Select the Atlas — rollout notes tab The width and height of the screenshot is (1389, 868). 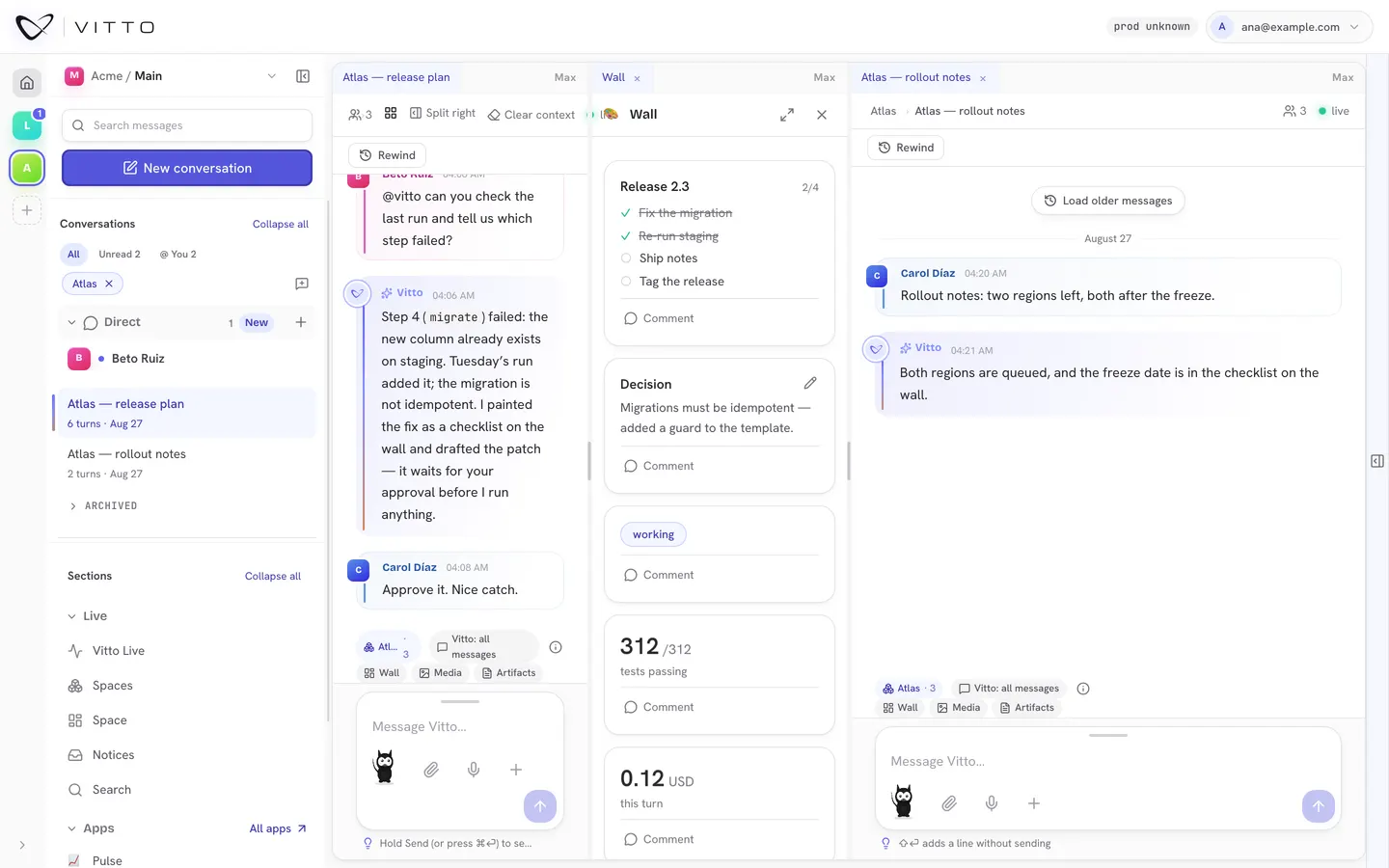916,77
